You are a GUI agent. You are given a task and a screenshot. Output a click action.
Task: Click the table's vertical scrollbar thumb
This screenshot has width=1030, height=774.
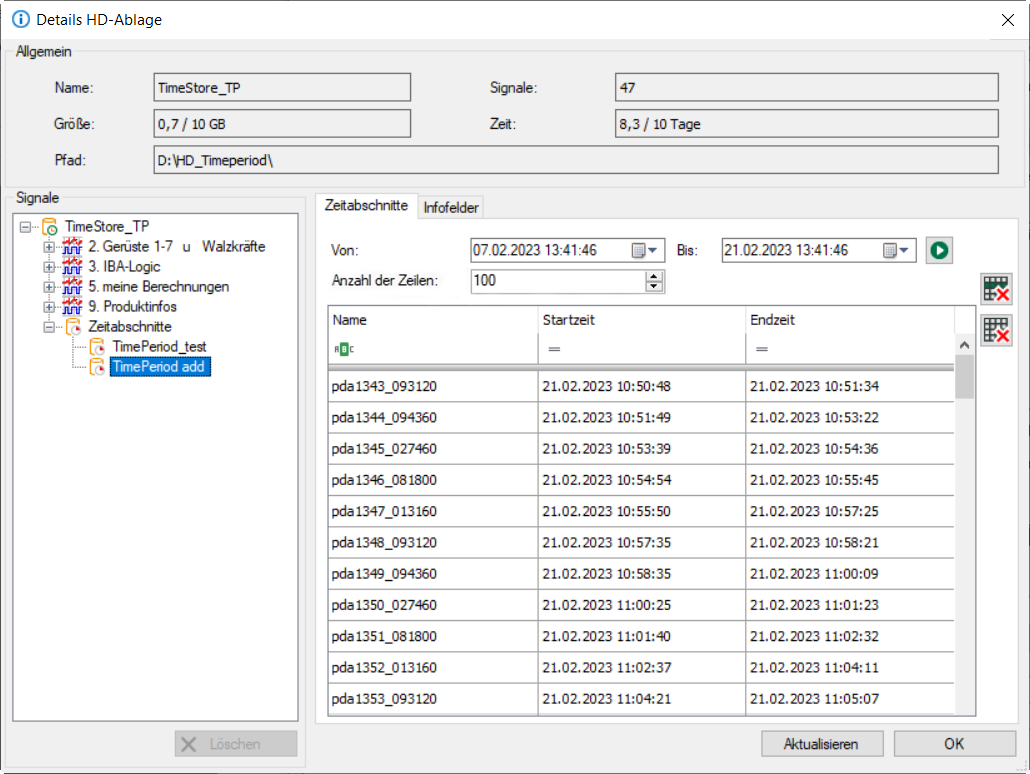[x=964, y=378]
